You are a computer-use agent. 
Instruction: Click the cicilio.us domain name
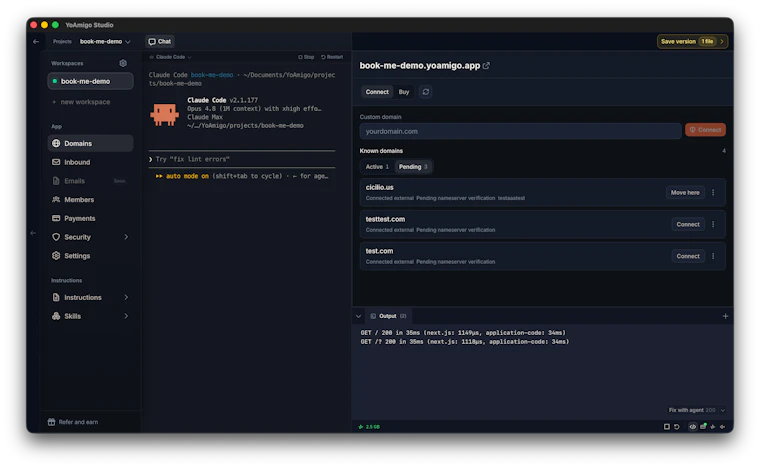click(x=380, y=187)
